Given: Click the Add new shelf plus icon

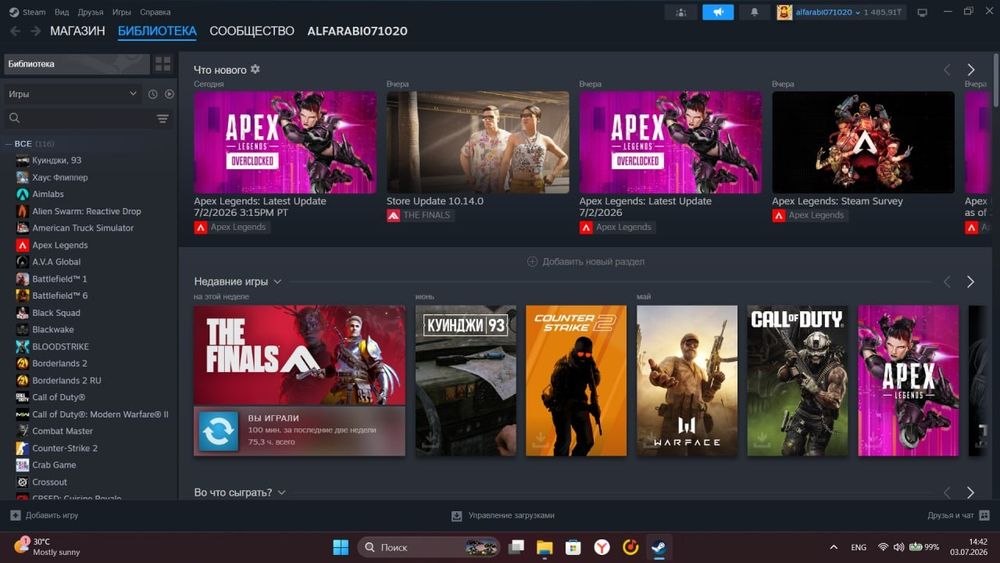Looking at the screenshot, I should (x=532, y=261).
